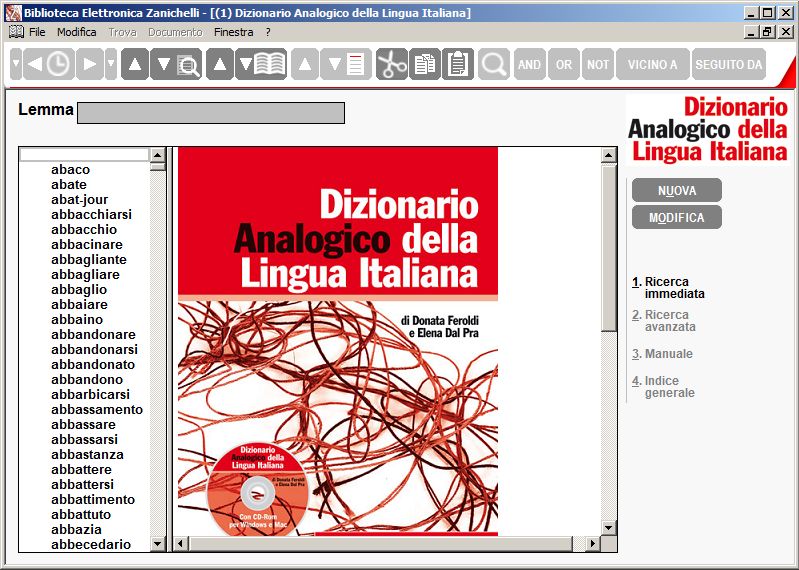The width and height of the screenshot is (799, 570).
Task: Open the small dropdown right of forward arrow
Action: click(111, 65)
